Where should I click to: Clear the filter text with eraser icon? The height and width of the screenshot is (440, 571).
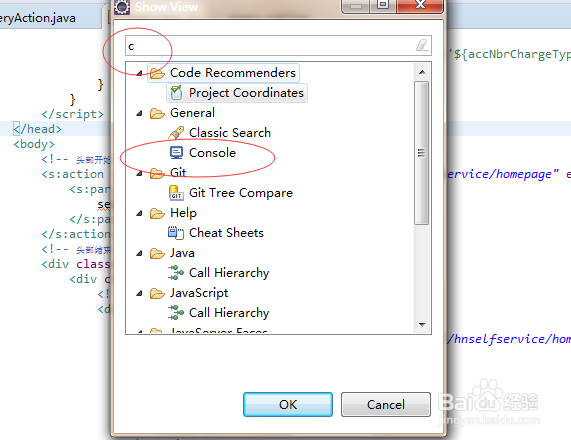coord(422,46)
